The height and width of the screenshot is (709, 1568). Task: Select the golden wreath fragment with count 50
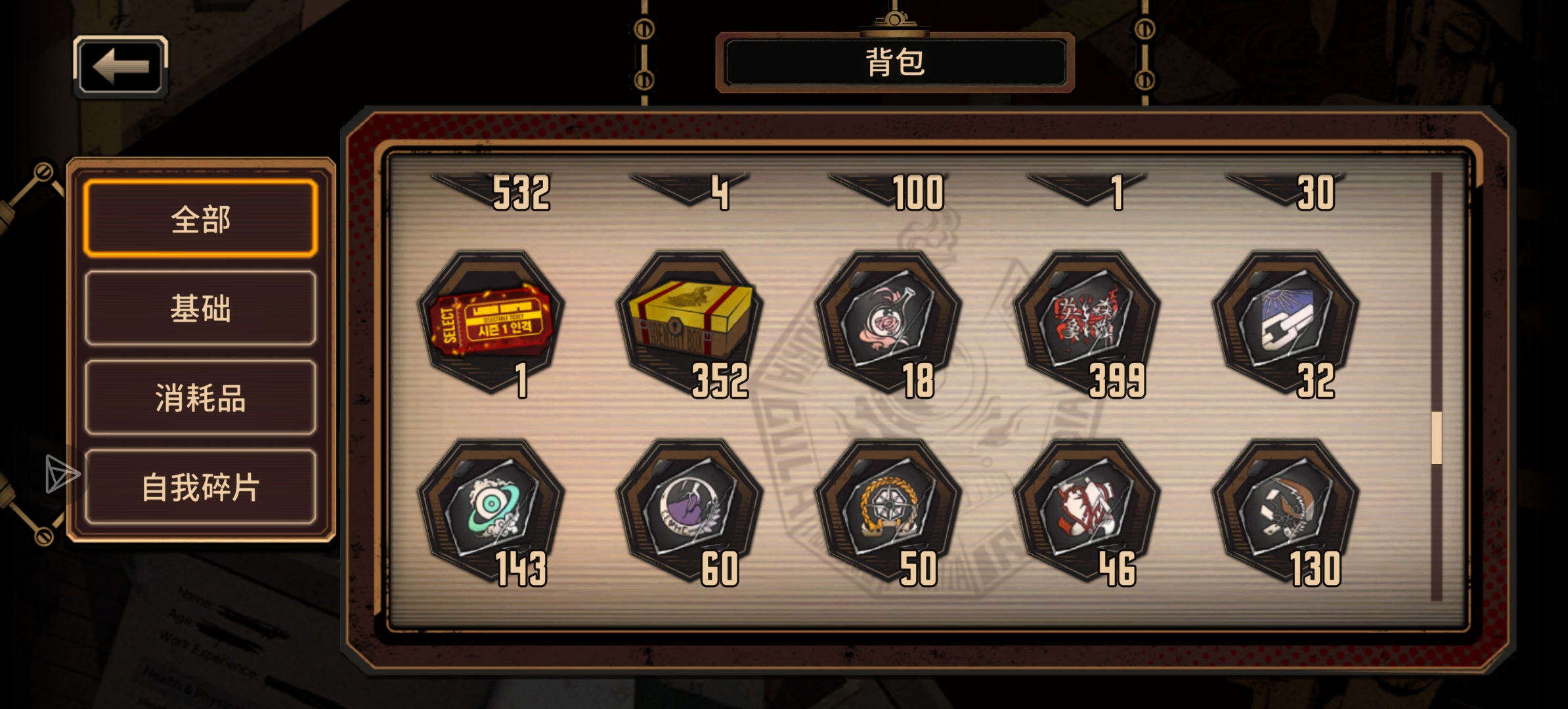point(888,511)
